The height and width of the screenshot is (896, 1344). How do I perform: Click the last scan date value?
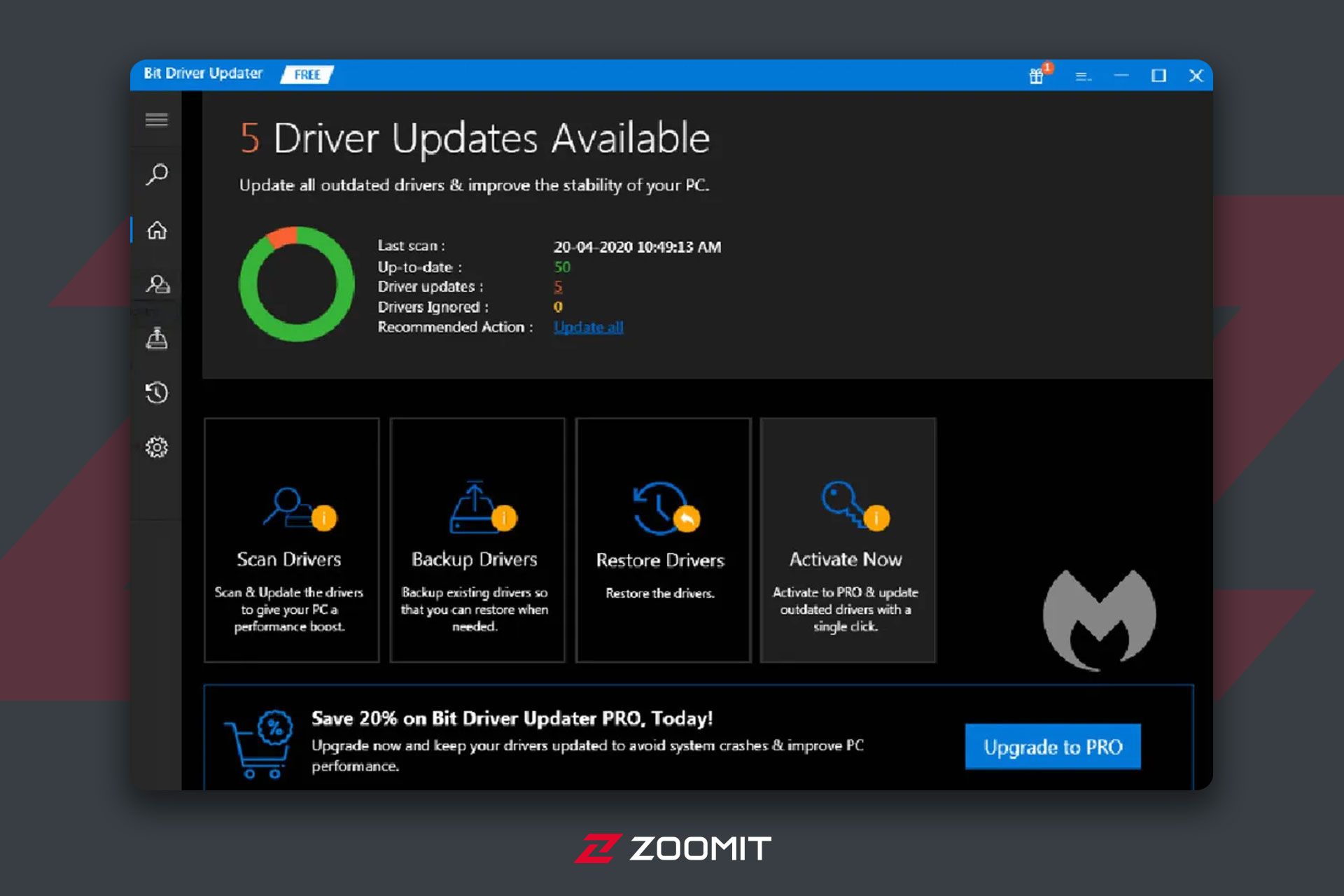[x=637, y=247]
